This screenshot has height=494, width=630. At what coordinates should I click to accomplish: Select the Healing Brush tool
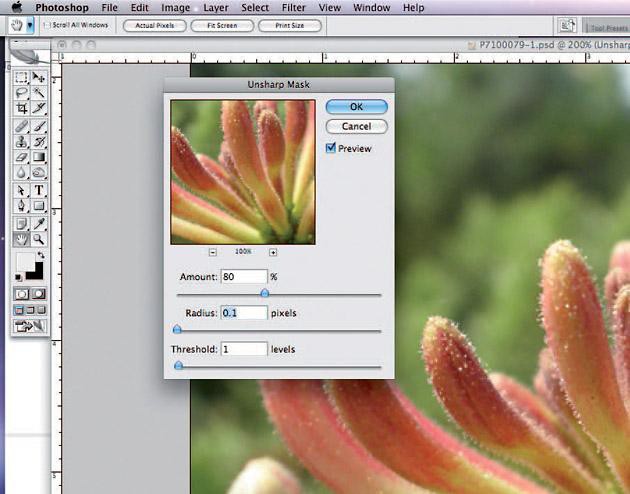(x=21, y=126)
